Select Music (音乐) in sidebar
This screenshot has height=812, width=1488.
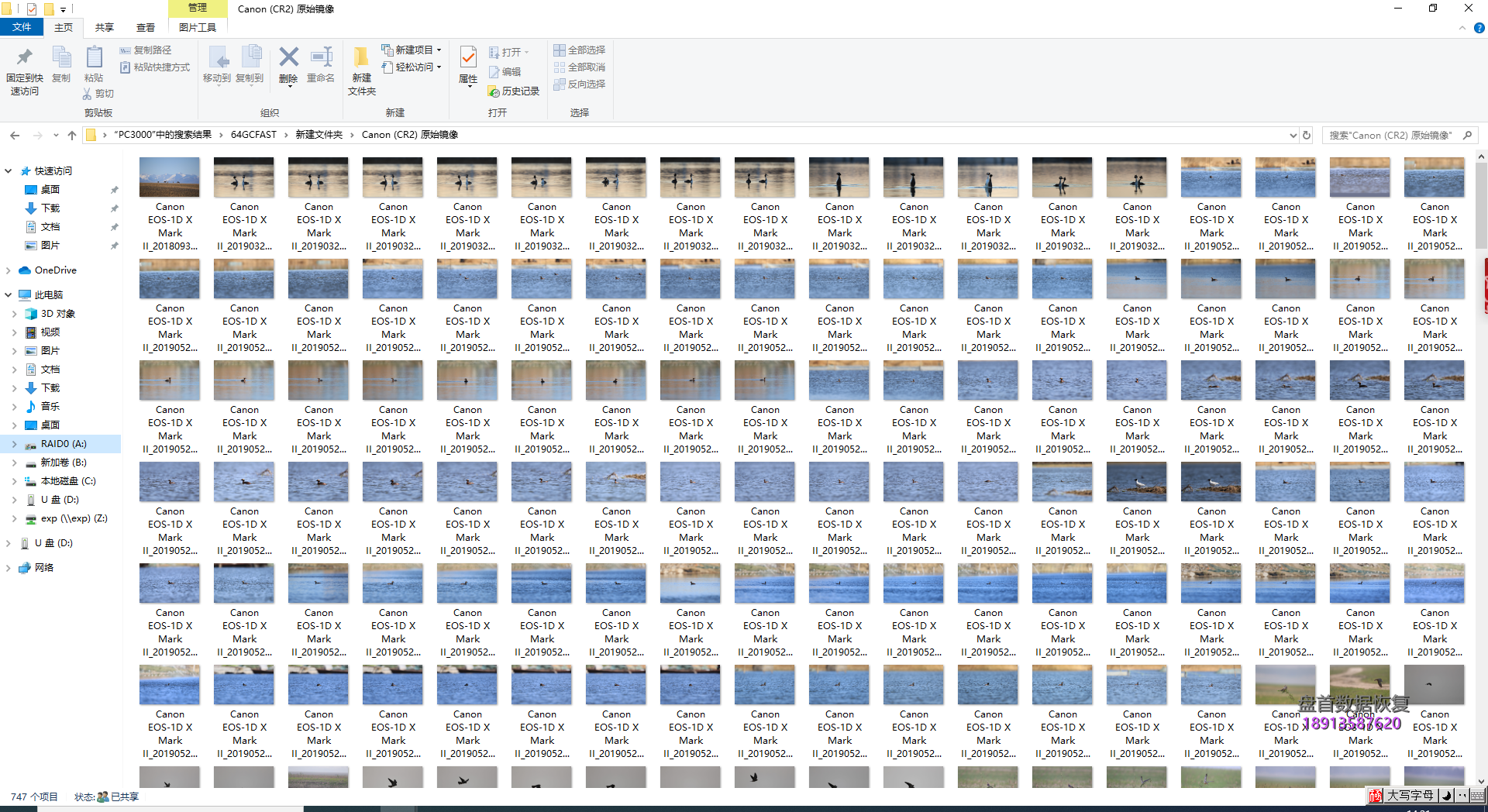click(x=50, y=407)
